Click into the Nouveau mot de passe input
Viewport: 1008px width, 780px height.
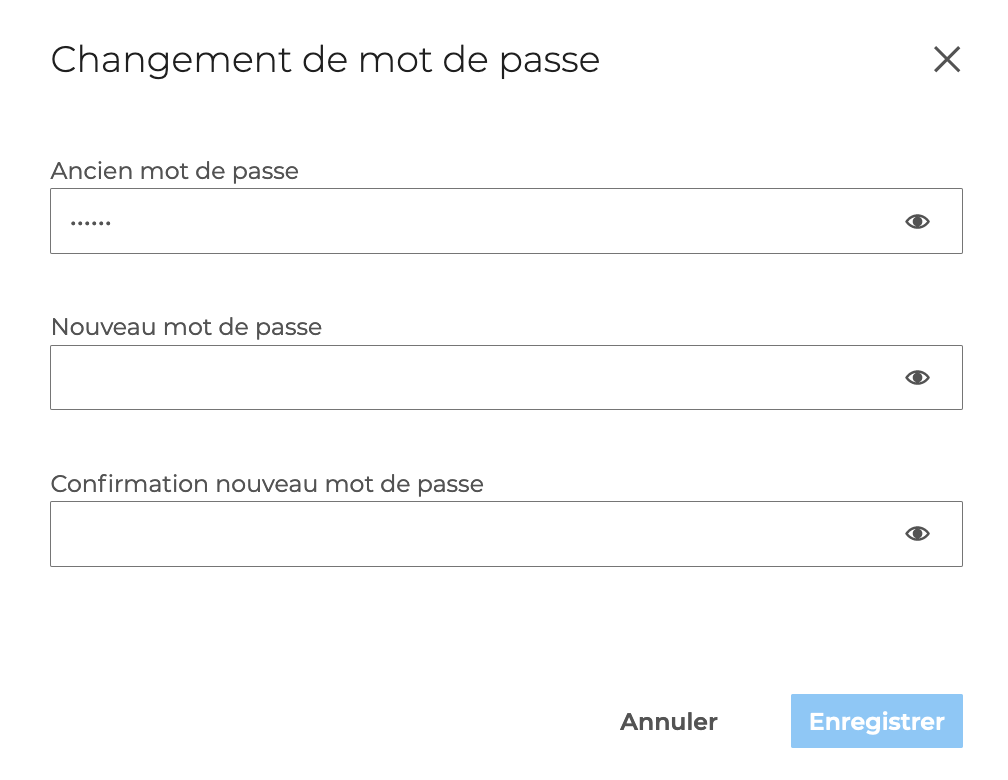(x=470, y=378)
